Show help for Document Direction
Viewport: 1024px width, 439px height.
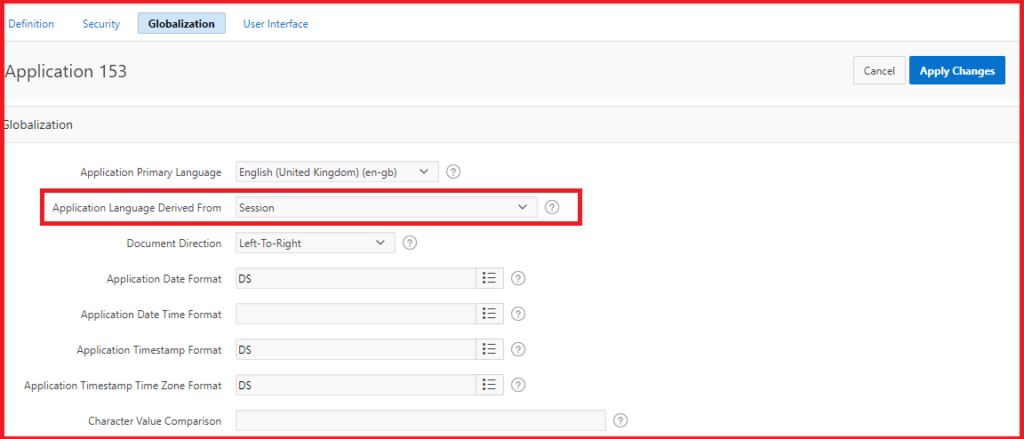(x=410, y=242)
